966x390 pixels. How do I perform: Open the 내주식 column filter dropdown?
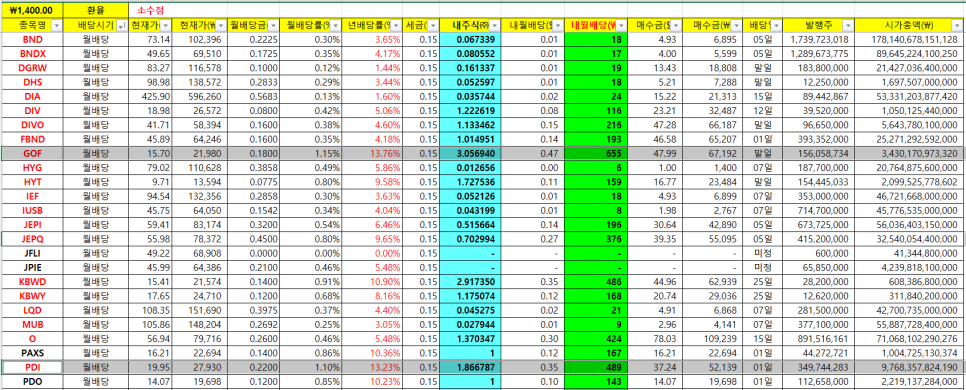click(x=494, y=25)
